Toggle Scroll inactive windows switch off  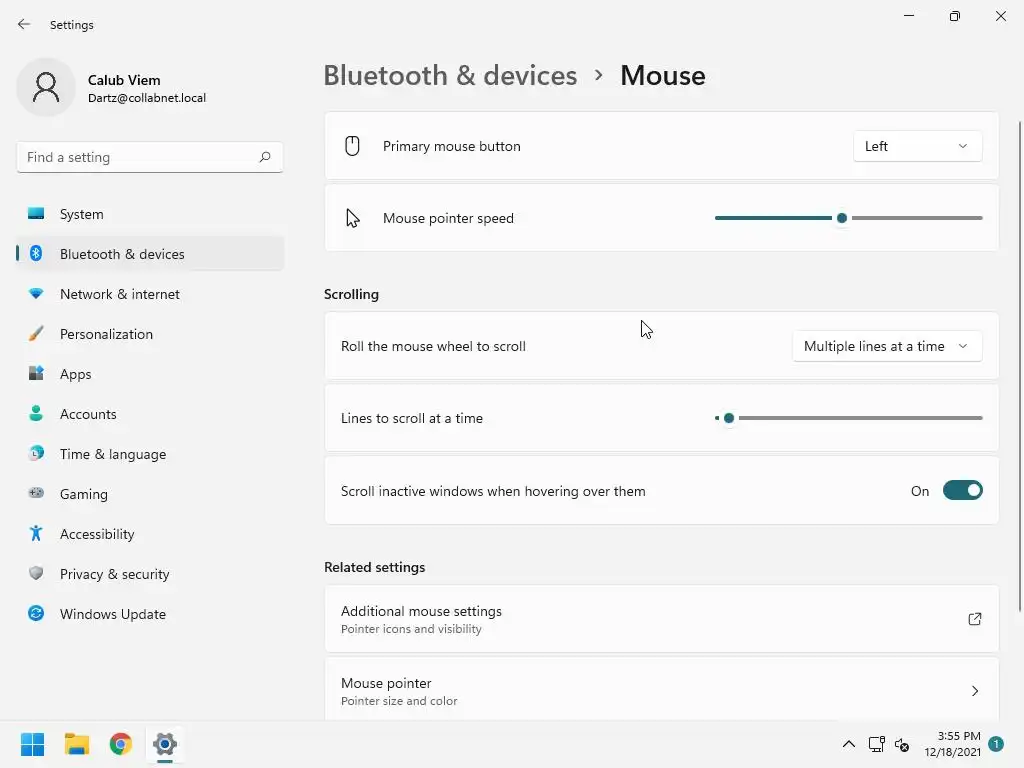[x=962, y=491]
